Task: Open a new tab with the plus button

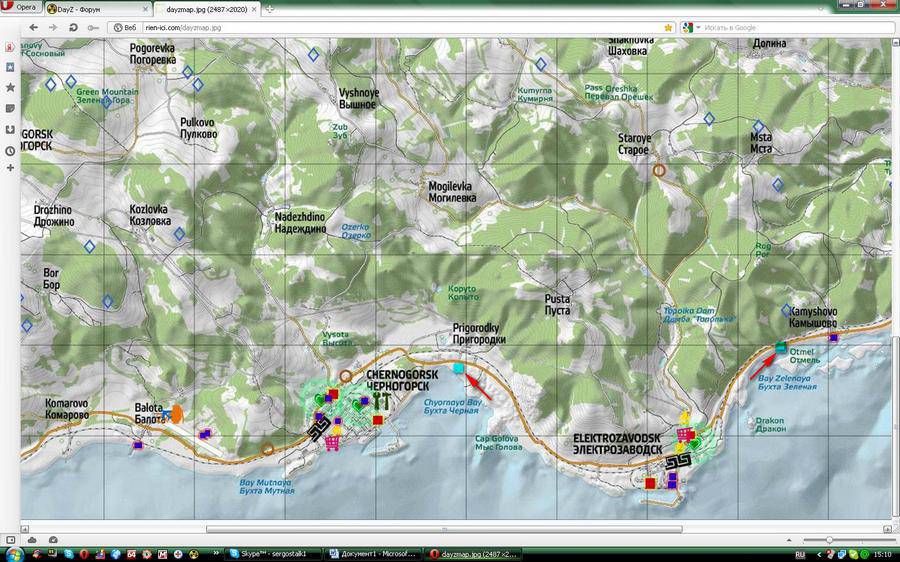Action: click(270, 9)
